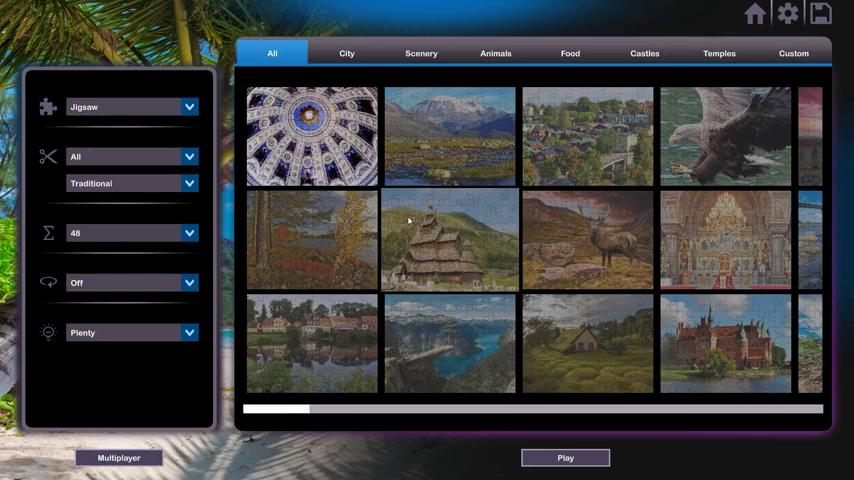This screenshot has width=854, height=480.
Task: Select the eagle puzzle thumbnail
Action: pyautogui.click(x=725, y=136)
